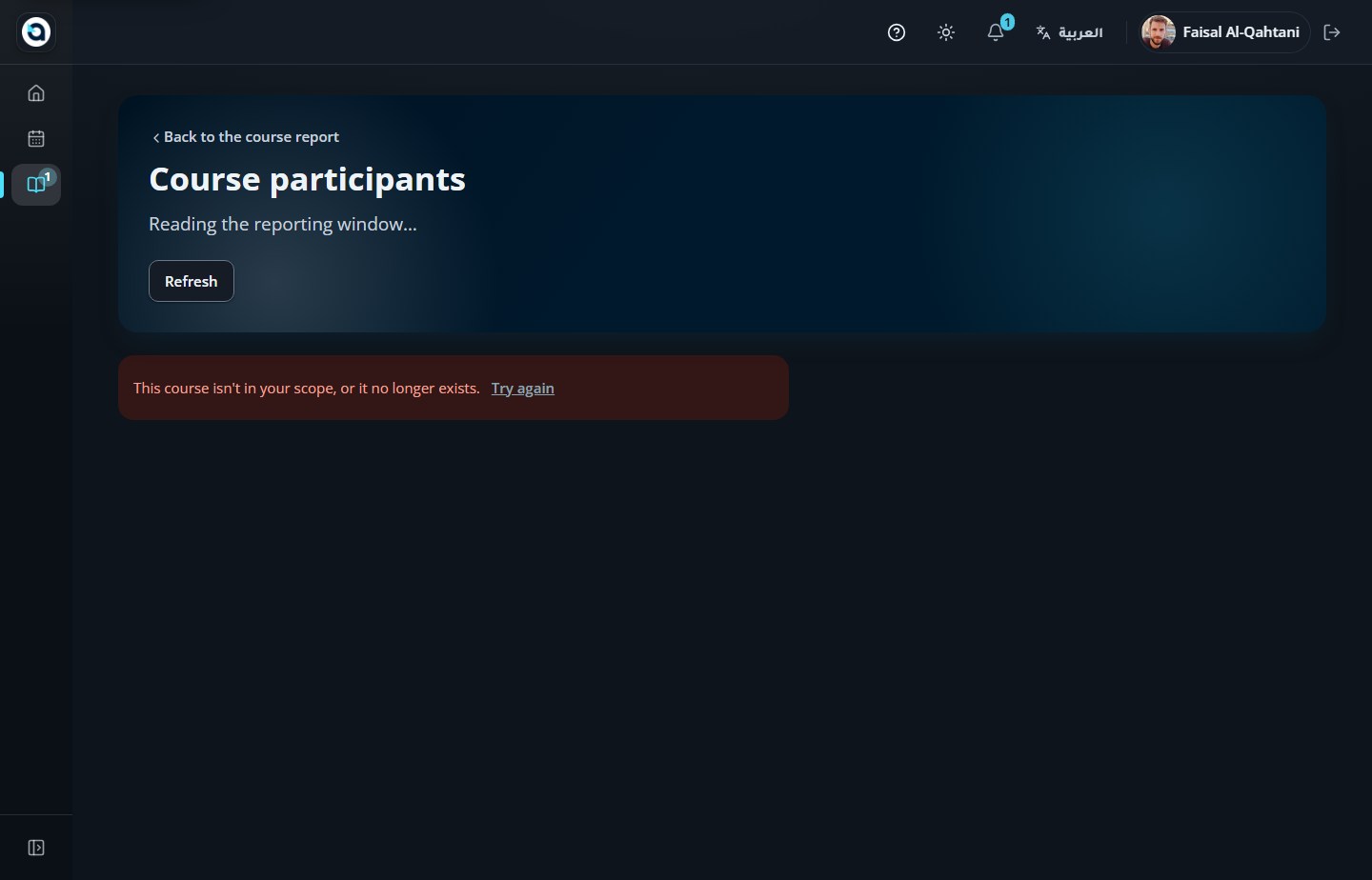Open notifications from the bell icon
Screen dimensions: 1372x880
(x=996, y=32)
